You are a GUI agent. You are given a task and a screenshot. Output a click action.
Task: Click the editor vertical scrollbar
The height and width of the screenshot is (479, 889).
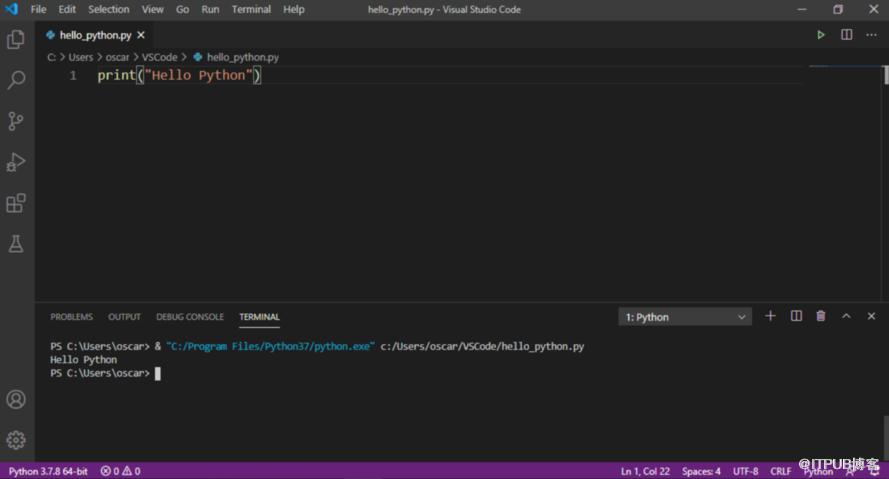click(886, 75)
